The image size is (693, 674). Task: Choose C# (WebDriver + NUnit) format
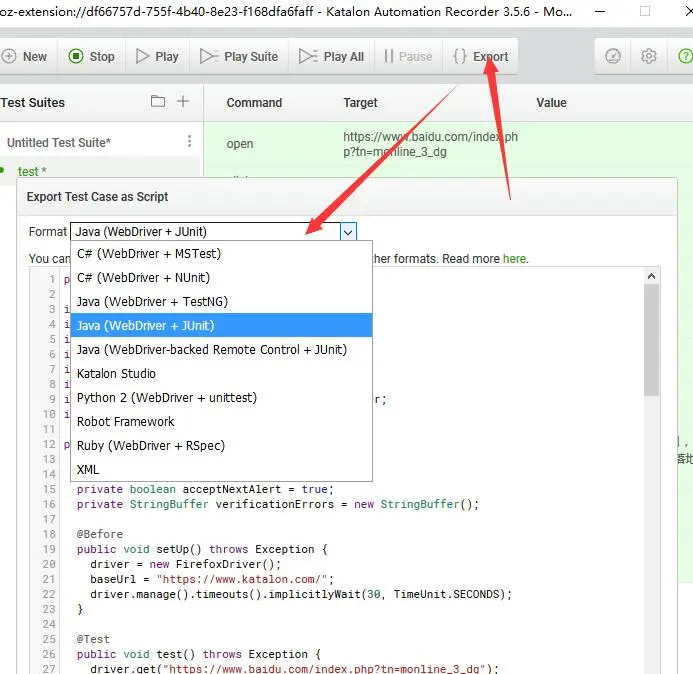pos(221,278)
